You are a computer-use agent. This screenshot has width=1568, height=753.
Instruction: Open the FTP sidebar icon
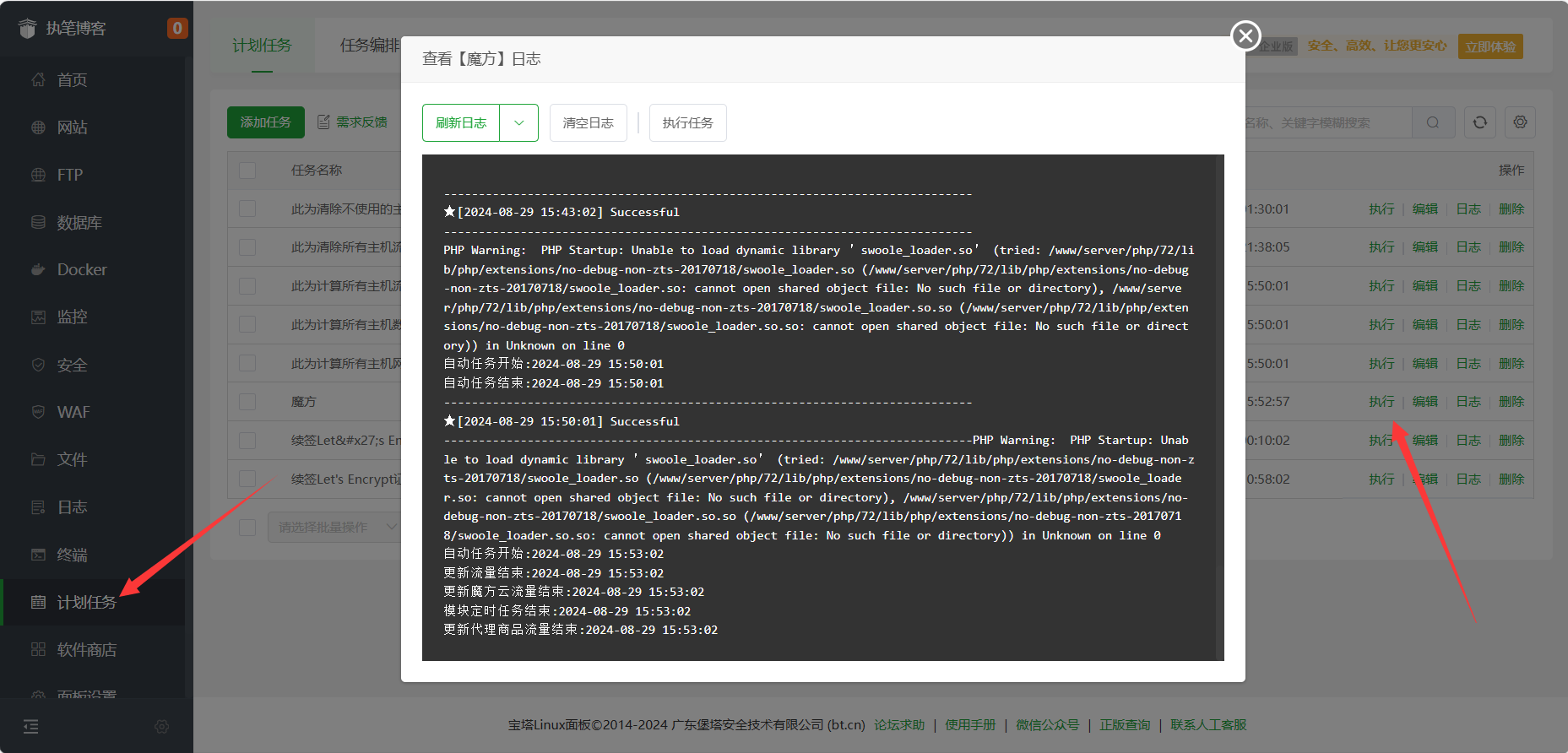(x=38, y=175)
